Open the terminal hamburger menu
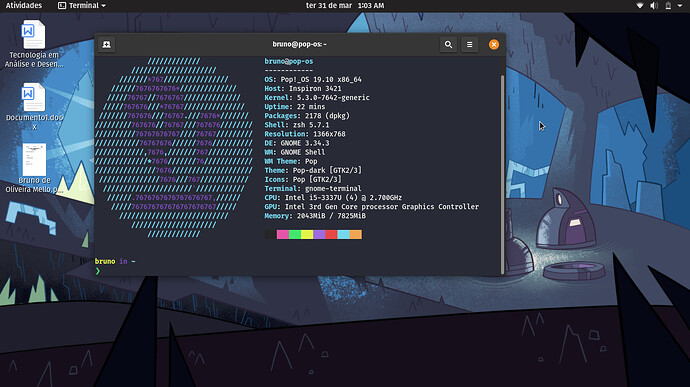Screen dimensions: 690x387 [x=470, y=44]
